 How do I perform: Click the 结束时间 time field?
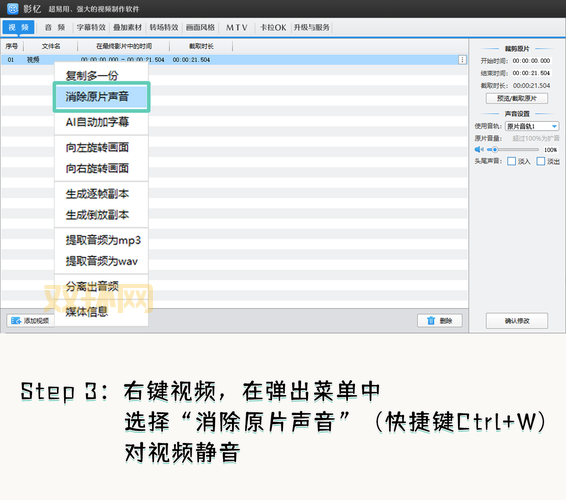point(531,73)
